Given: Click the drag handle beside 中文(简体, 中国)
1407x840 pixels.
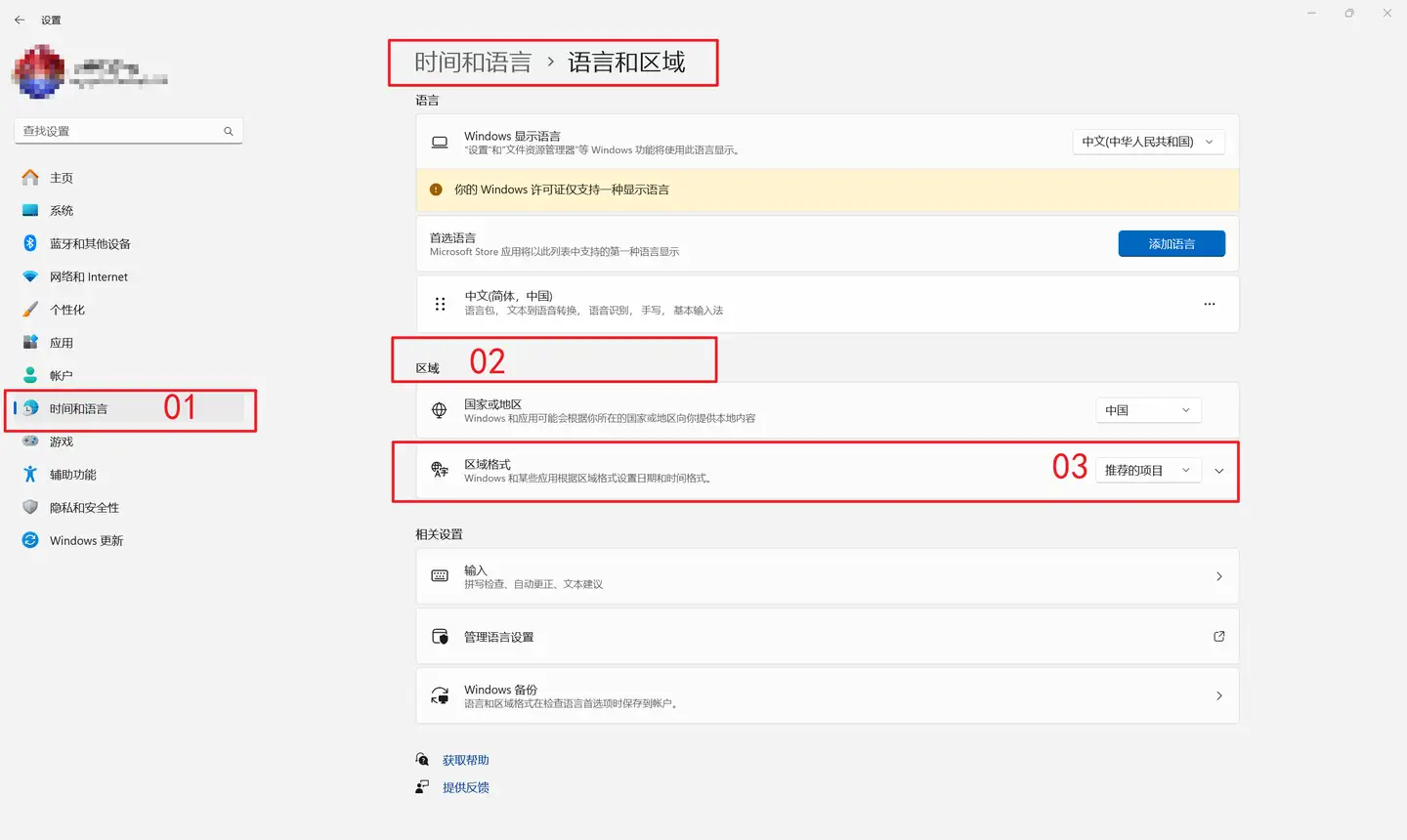Looking at the screenshot, I should pos(440,304).
